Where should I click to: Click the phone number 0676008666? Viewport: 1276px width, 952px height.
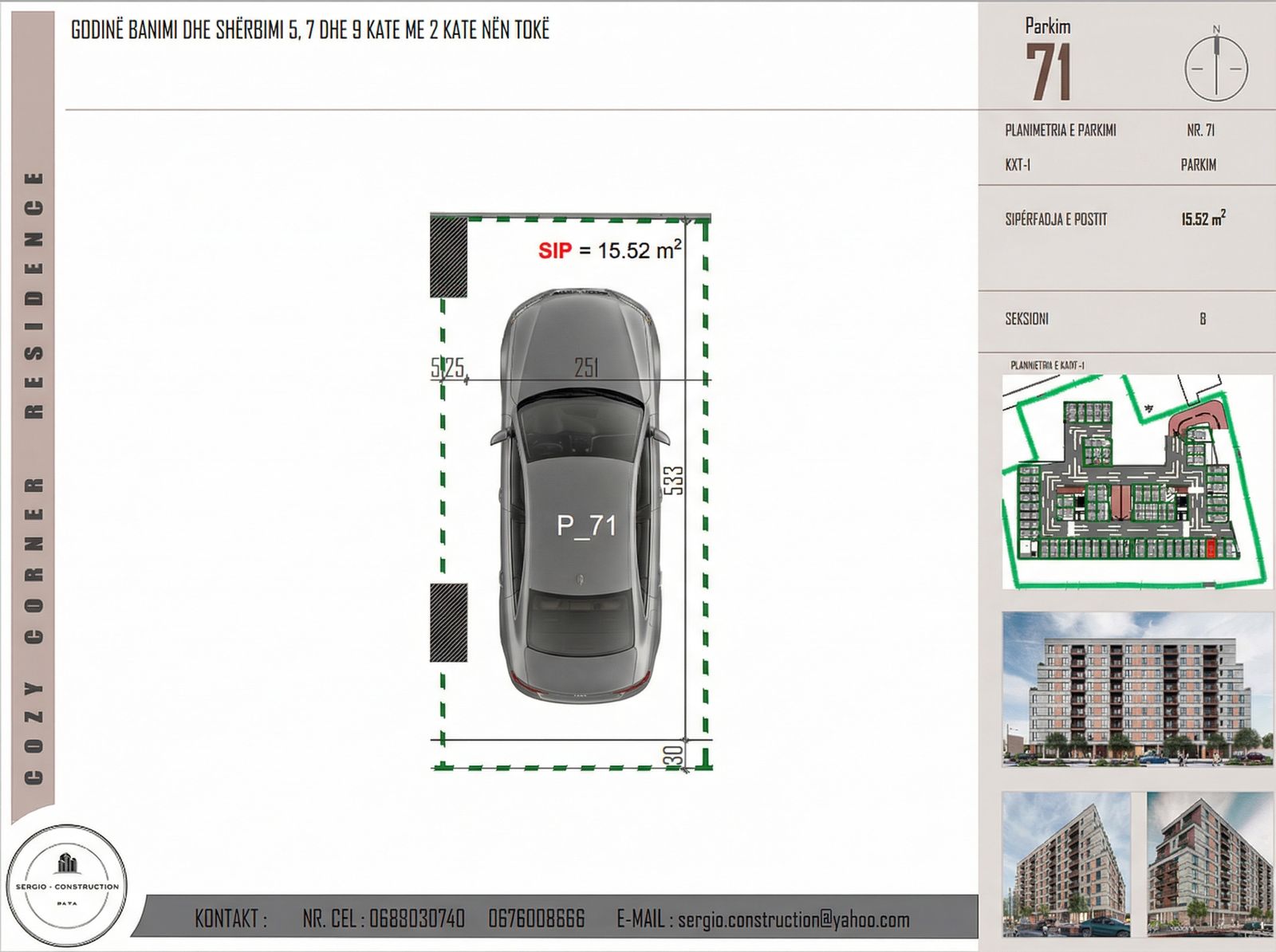pos(536,919)
